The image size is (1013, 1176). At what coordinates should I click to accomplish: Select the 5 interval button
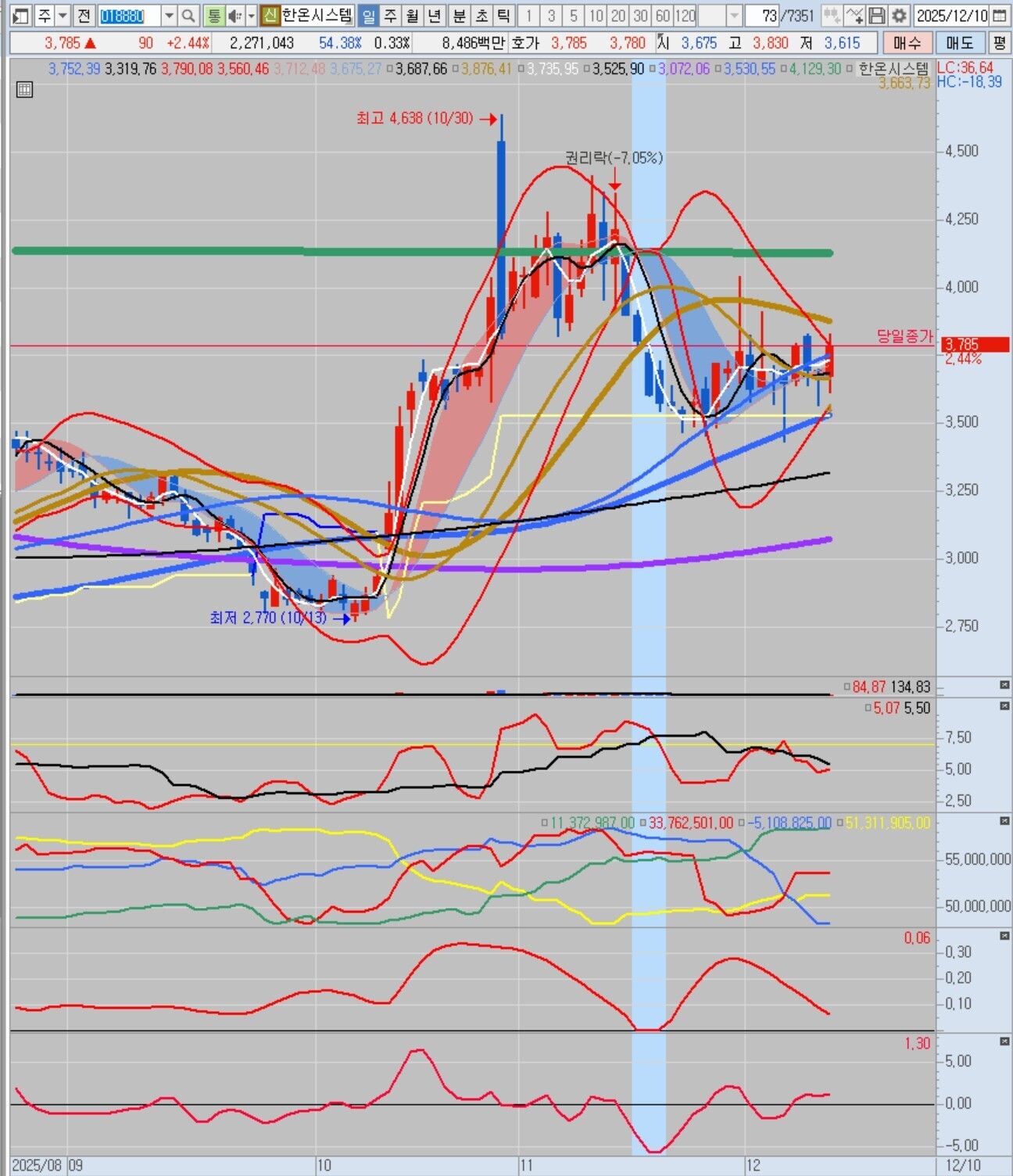pyautogui.click(x=574, y=15)
